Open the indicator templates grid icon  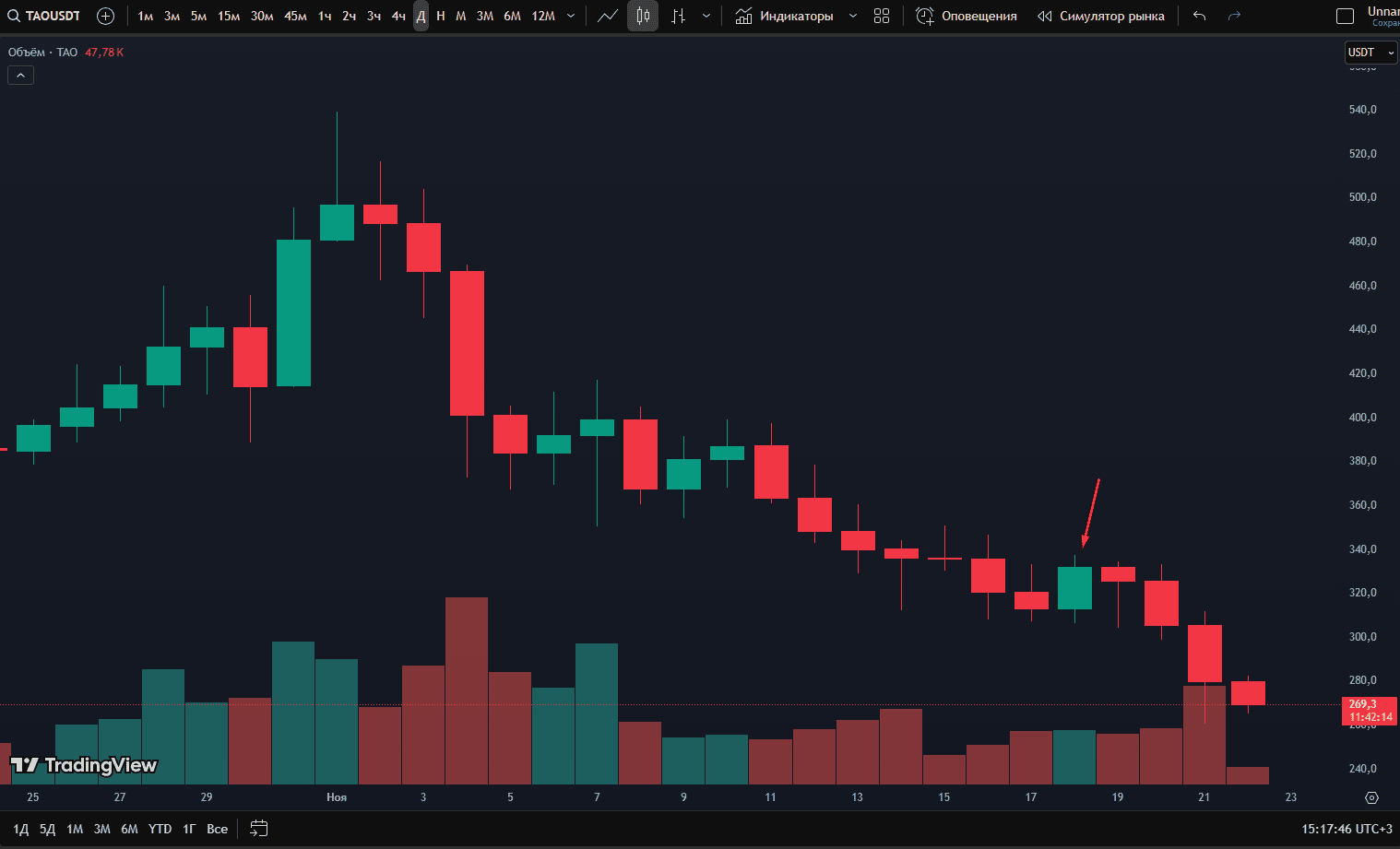[x=882, y=16]
